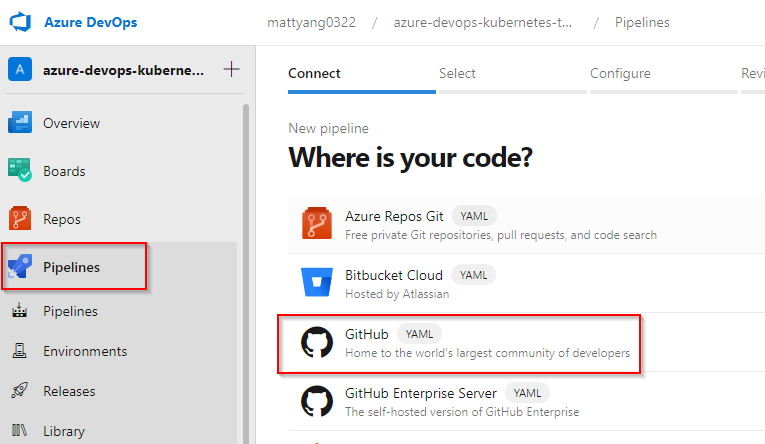Click the YAML badge next to Bitbucket Cloud
765x444 pixels.
coord(473,275)
